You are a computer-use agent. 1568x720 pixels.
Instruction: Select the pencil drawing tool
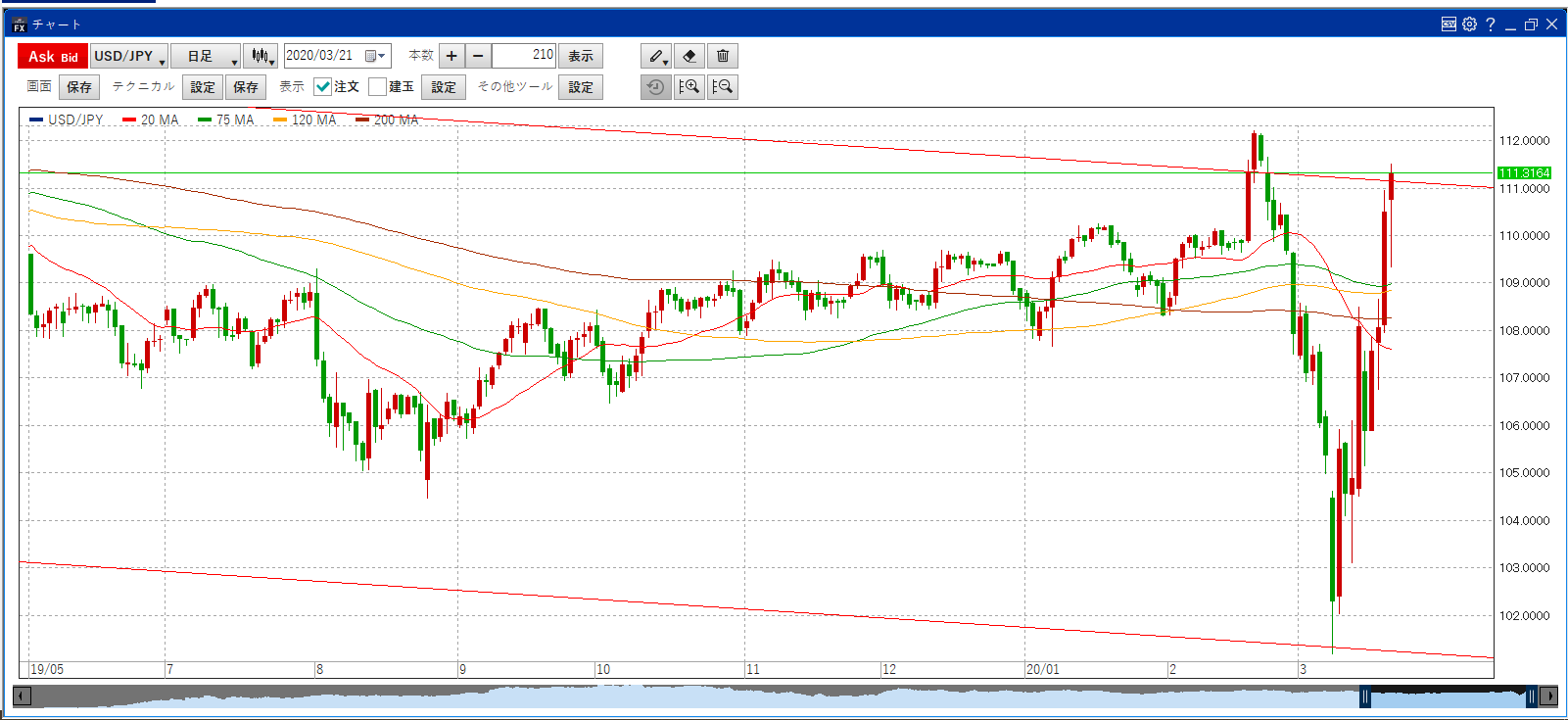click(657, 56)
